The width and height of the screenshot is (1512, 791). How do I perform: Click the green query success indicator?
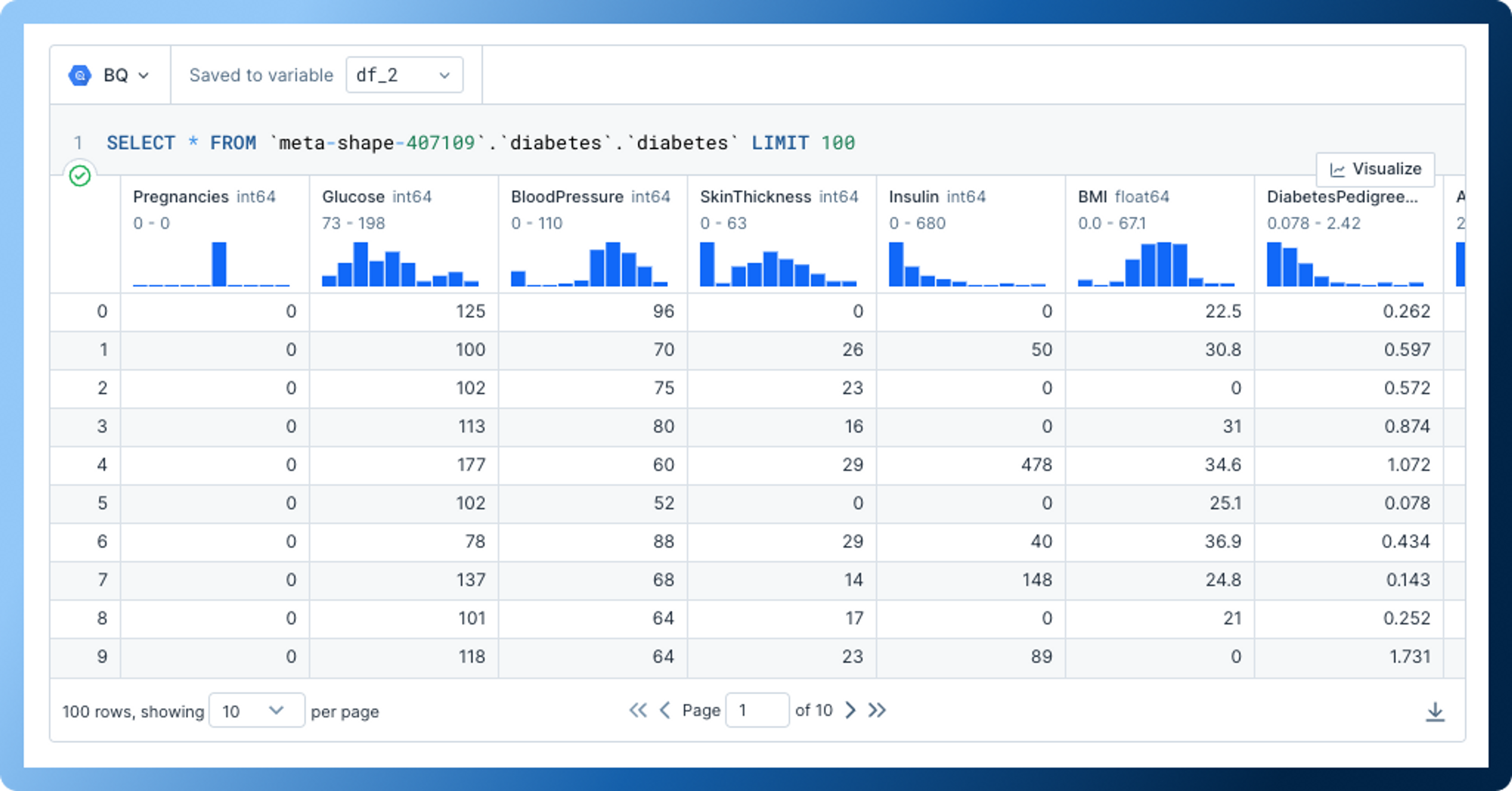(80, 174)
